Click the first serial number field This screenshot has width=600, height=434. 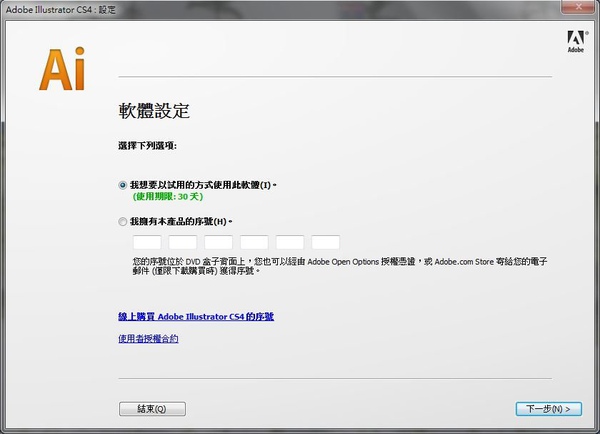pos(147,242)
